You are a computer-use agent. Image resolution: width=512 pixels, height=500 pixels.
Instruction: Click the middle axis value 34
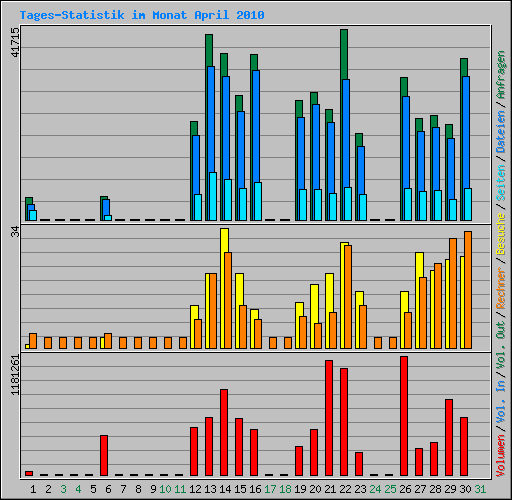click(15, 231)
